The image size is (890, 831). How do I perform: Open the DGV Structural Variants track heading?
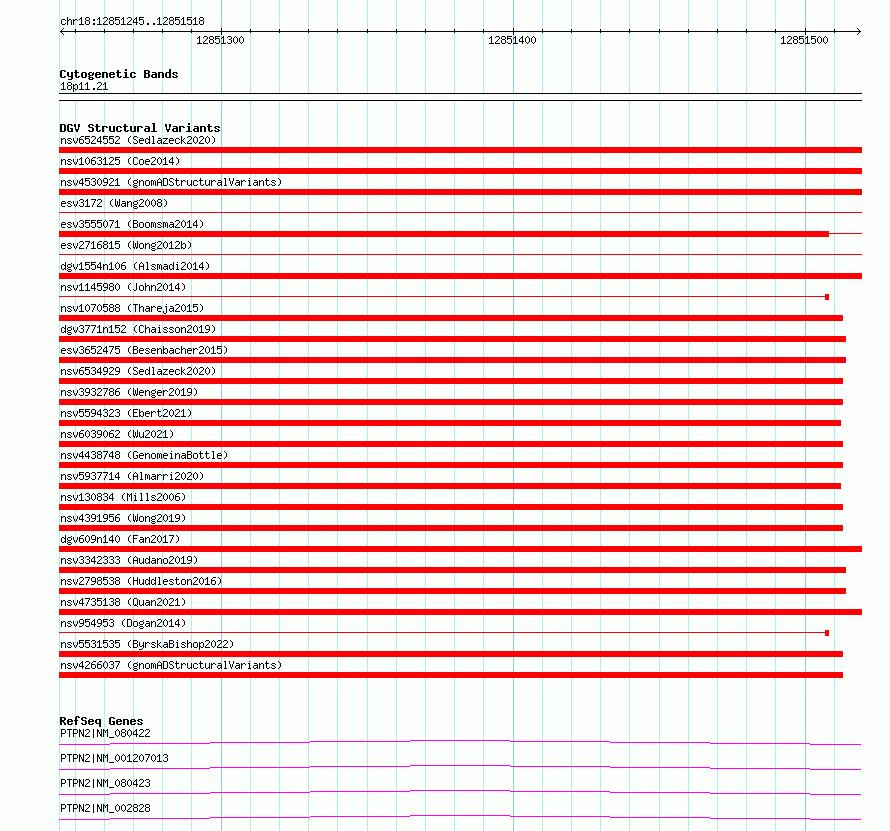tap(140, 128)
